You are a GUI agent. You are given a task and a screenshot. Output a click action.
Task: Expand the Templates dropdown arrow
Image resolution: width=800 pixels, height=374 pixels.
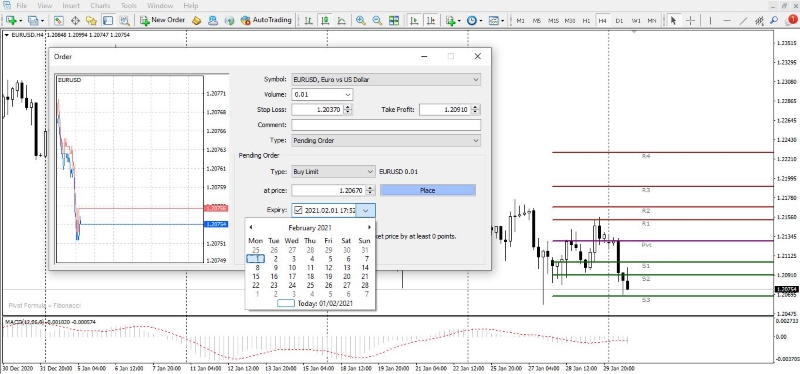click(503, 21)
